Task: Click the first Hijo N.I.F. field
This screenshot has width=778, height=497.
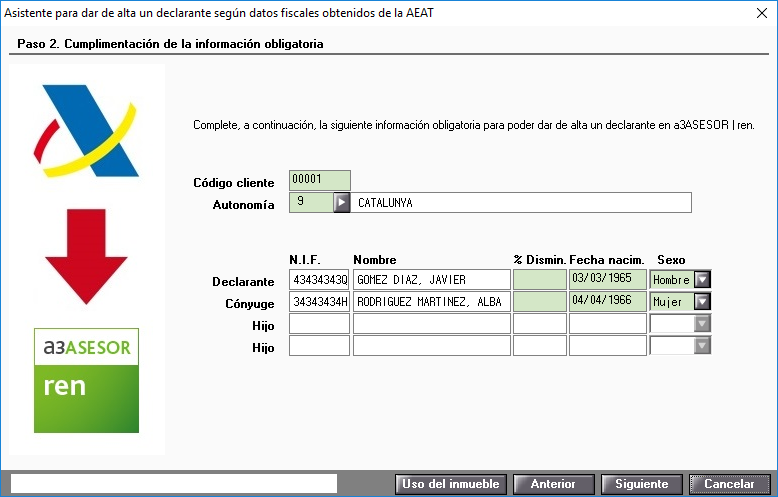Action: click(320, 324)
